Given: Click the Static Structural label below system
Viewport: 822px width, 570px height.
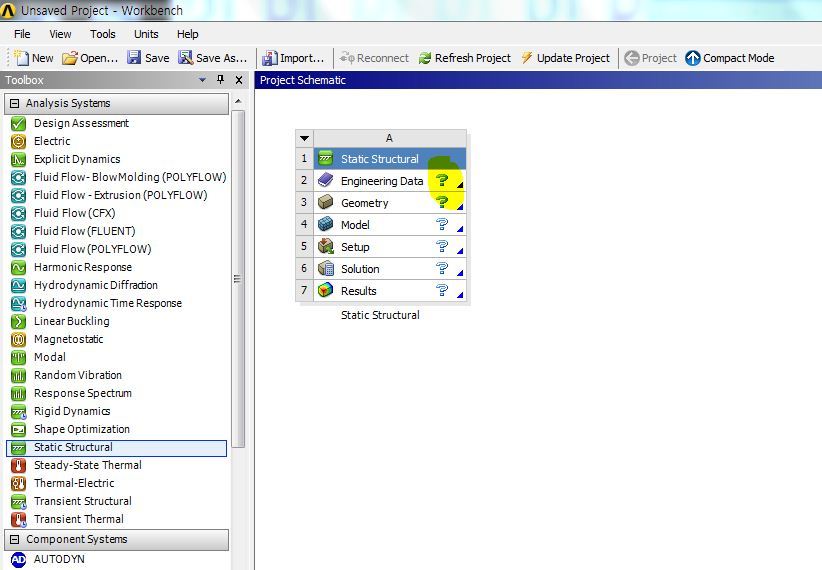Looking at the screenshot, I should [380, 315].
